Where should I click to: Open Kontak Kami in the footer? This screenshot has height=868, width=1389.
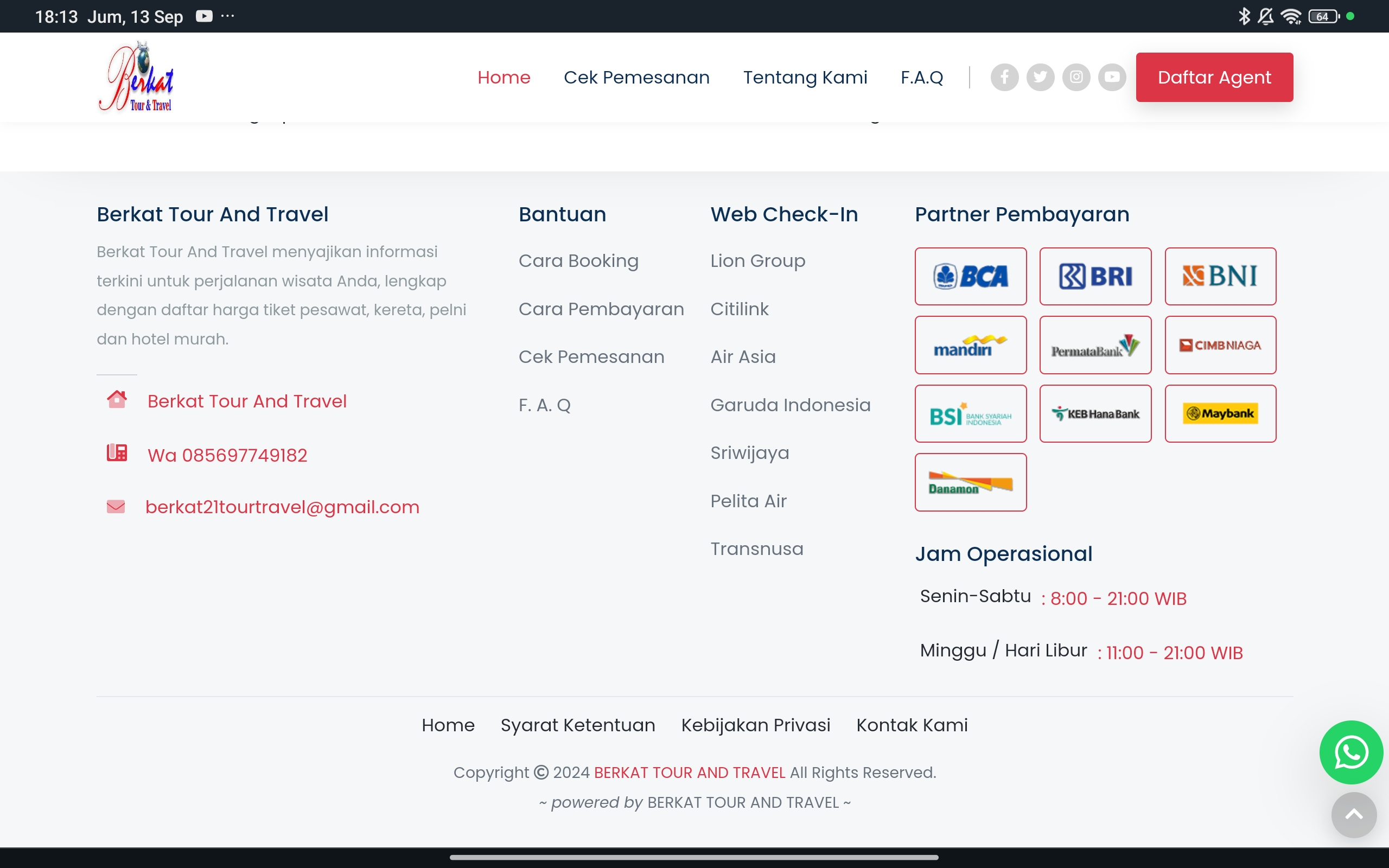tap(912, 725)
